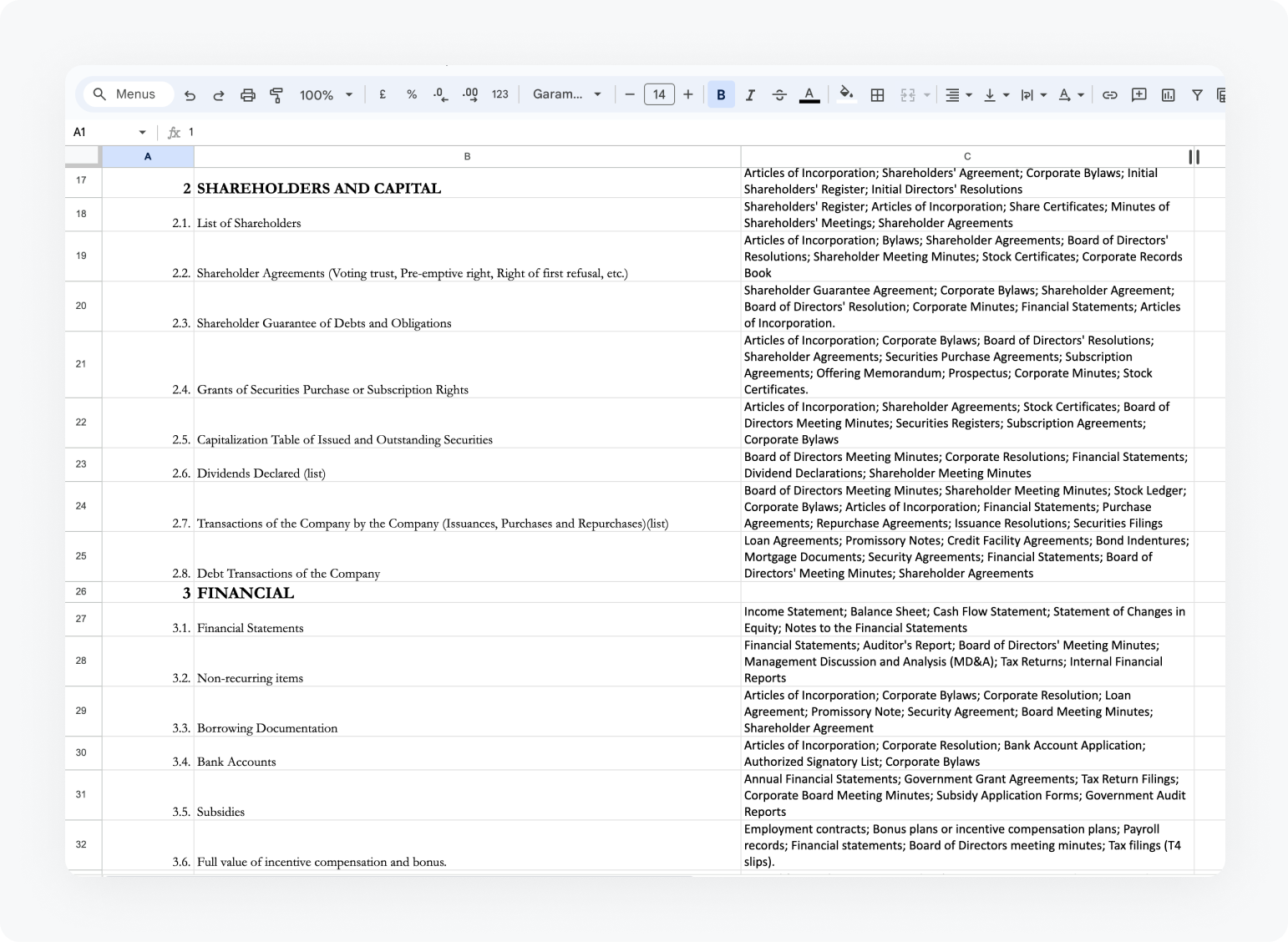The width and height of the screenshot is (1288, 947).
Task: Activate the Paint format roller icon
Action: click(276, 95)
